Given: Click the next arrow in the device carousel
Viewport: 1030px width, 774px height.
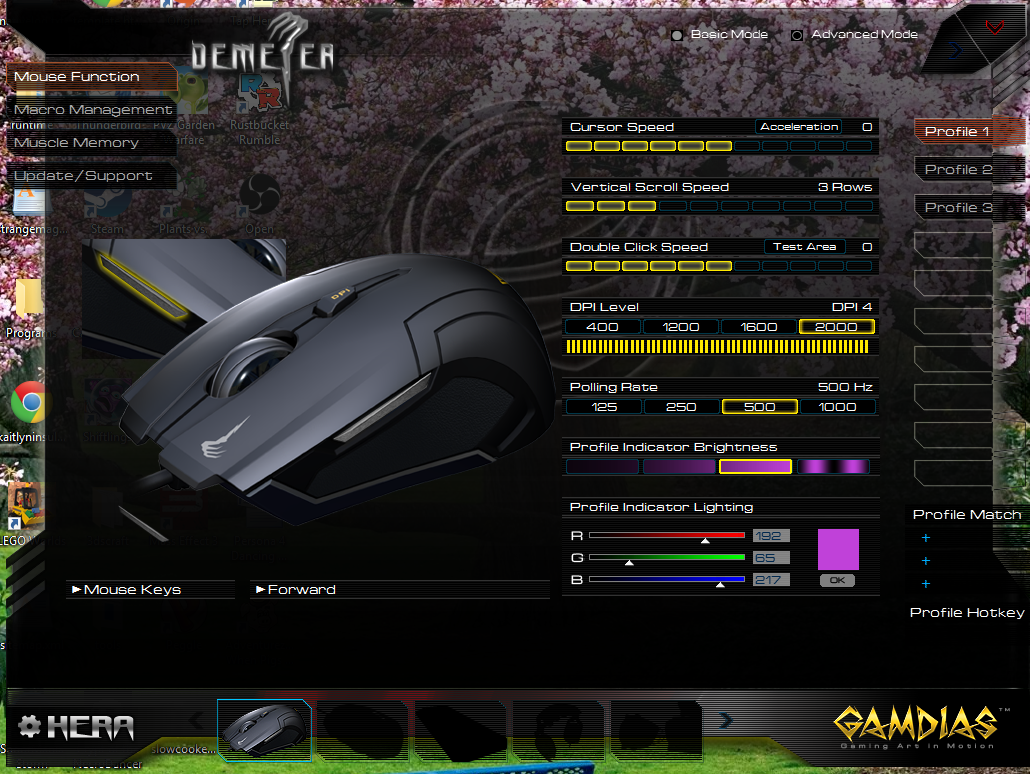Looking at the screenshot, I should 725,721.
